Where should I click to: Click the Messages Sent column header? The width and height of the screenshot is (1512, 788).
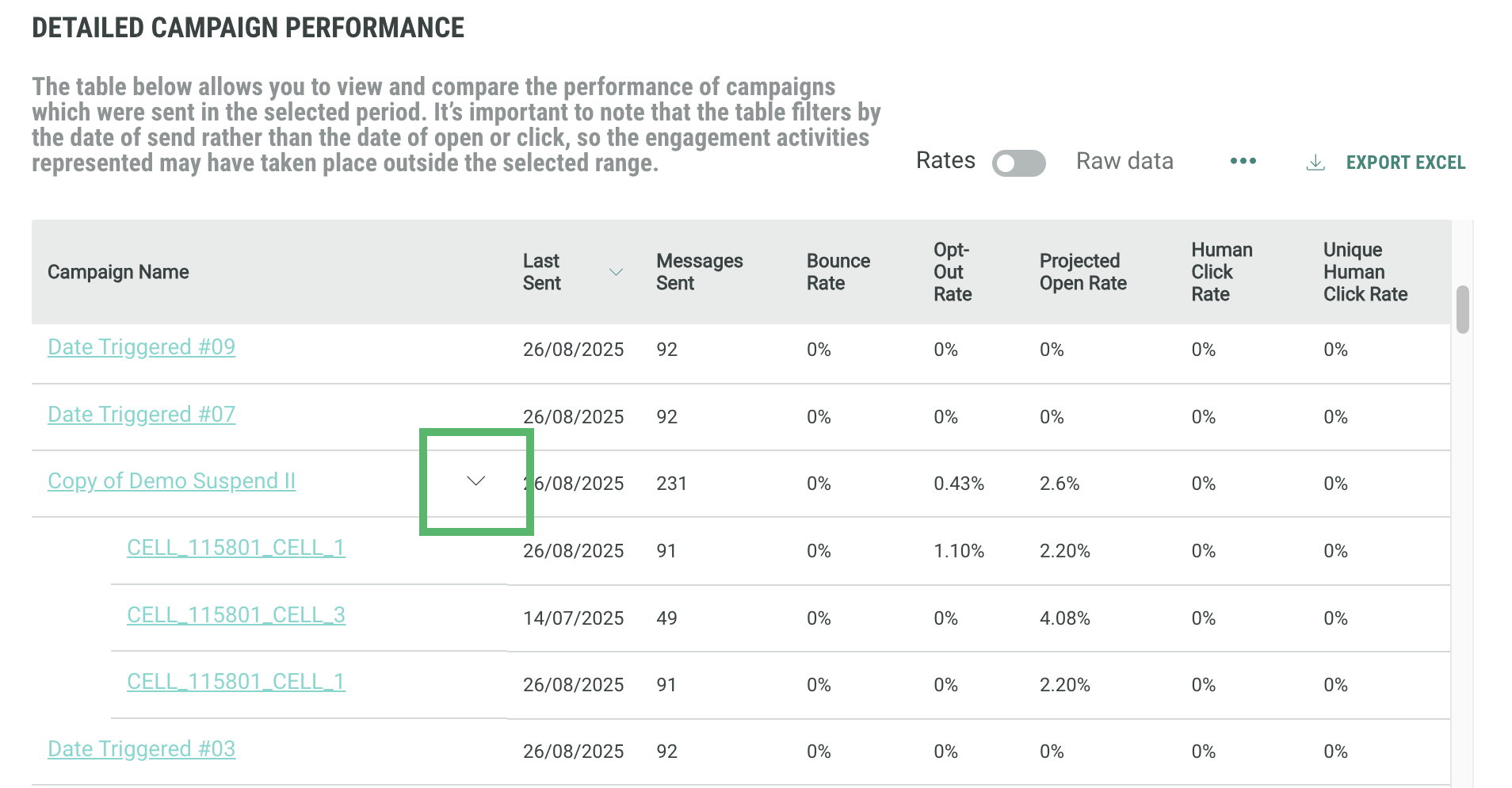tap(699, 272)
